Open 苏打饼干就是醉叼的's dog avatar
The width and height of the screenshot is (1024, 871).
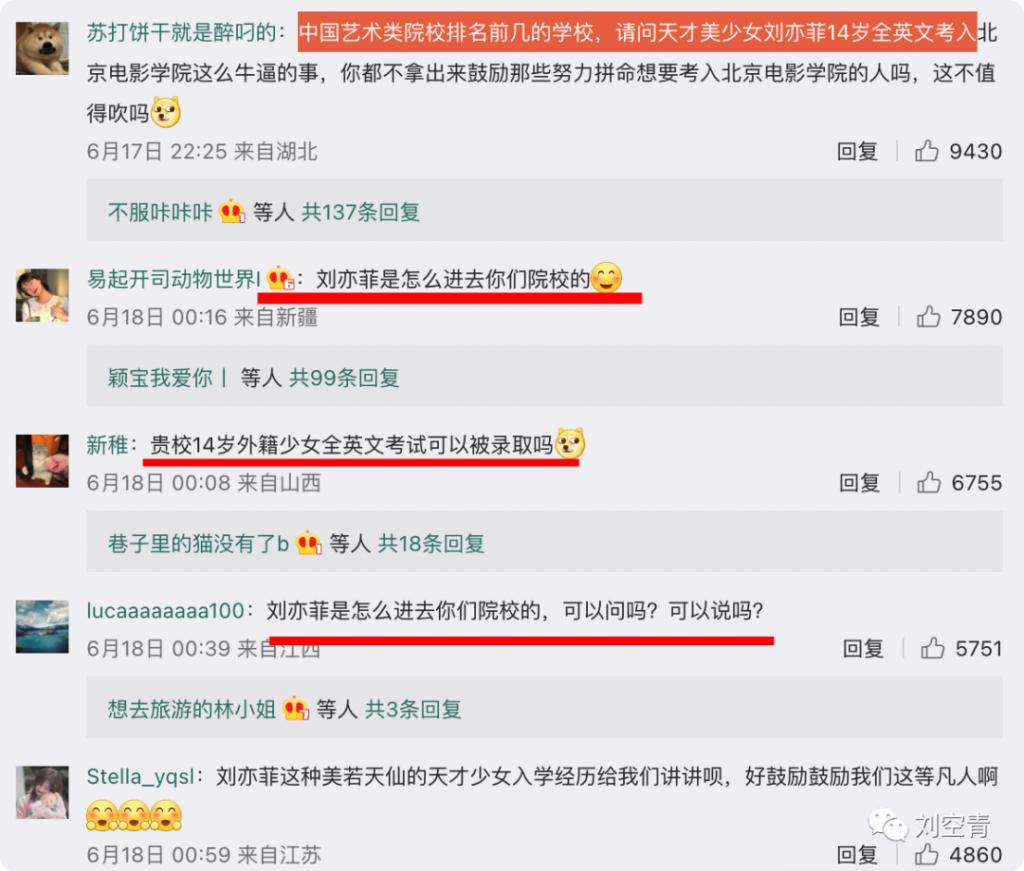tap(42, 48)
